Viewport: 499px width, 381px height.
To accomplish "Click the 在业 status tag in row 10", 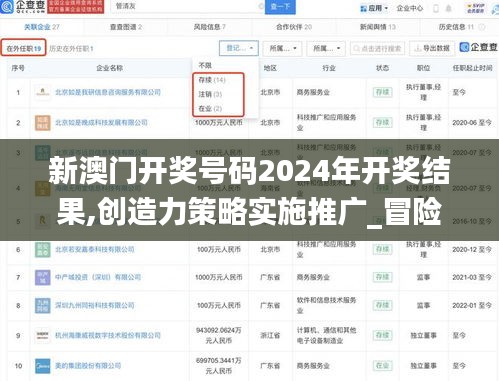I will pyautogui.click(x=382, y=366).
